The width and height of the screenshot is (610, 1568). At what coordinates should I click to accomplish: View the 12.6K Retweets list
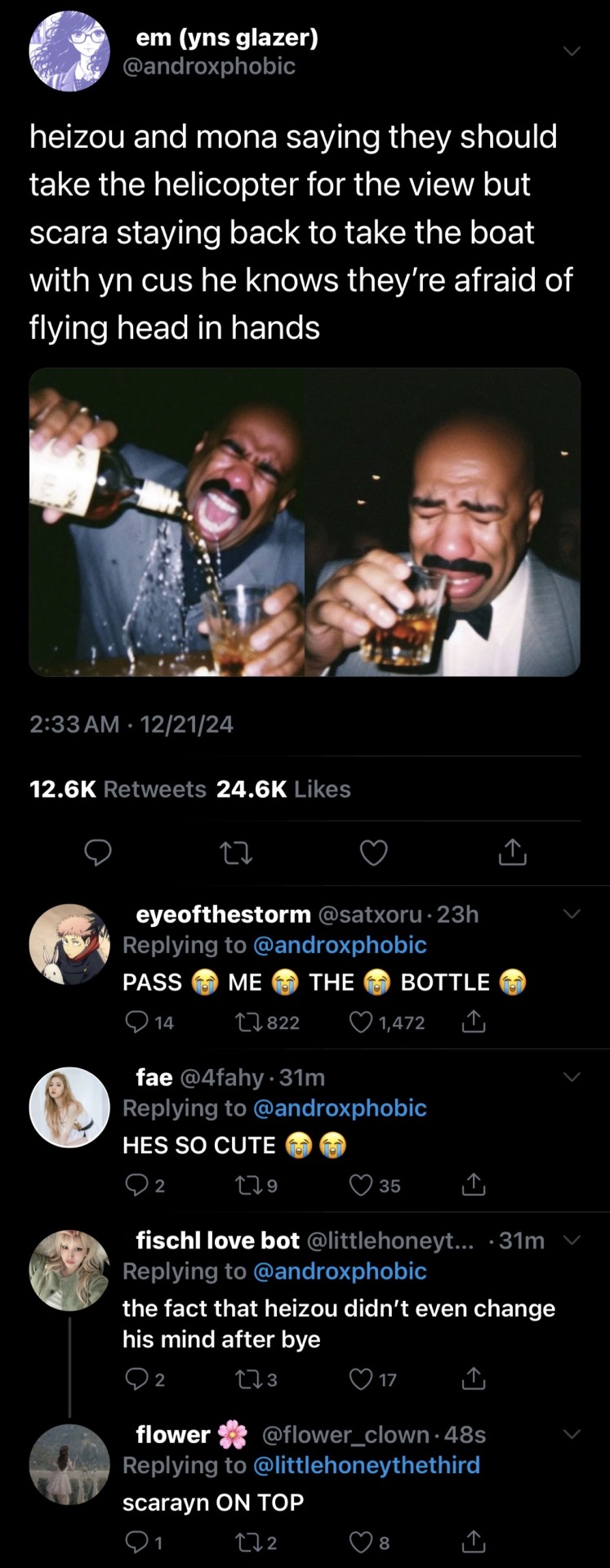coord(118,789)
